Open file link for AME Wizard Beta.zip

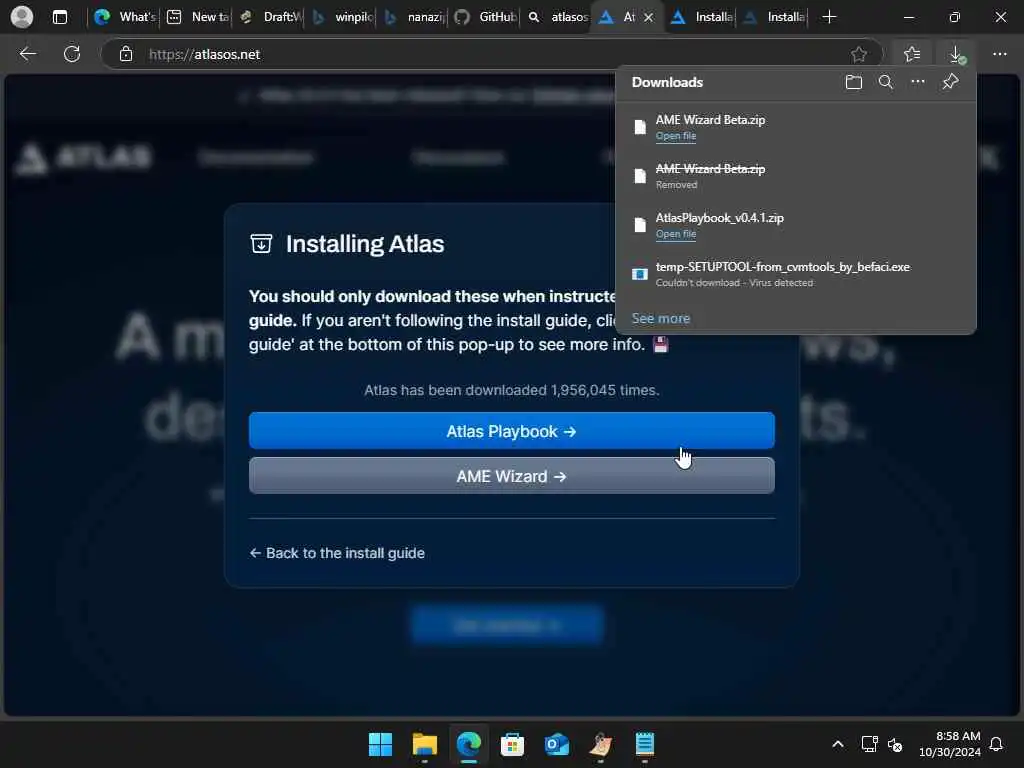pos(675,136)
